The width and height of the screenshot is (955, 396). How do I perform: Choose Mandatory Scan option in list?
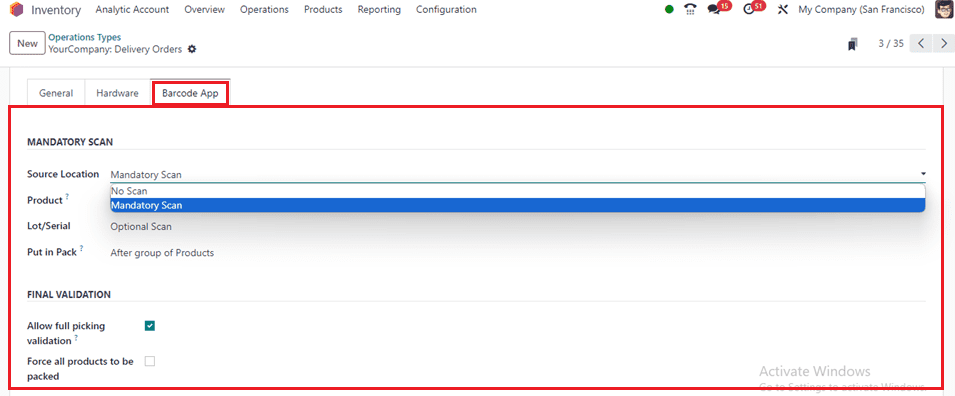(x=517, y=205)
